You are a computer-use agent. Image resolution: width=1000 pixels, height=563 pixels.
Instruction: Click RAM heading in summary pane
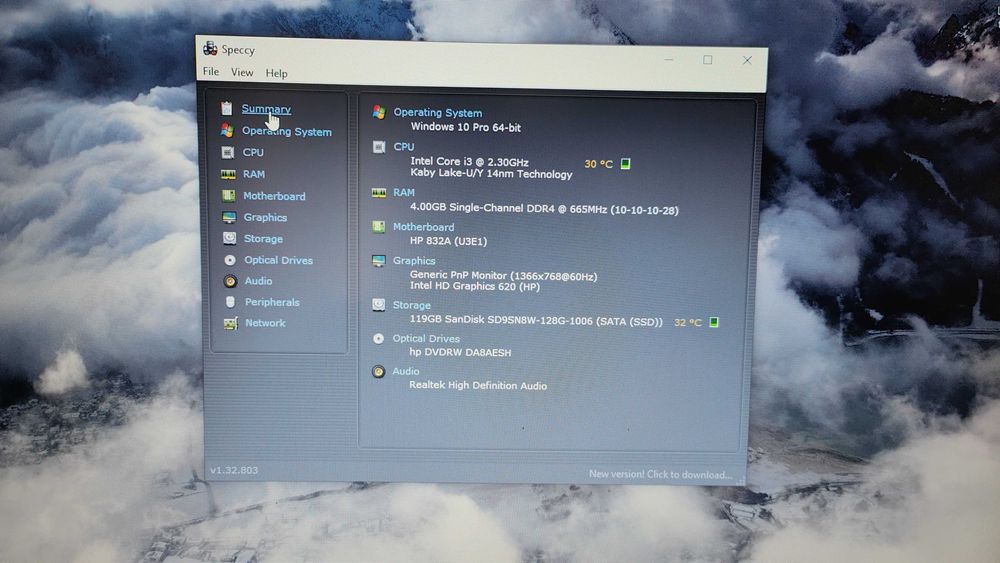pyautogui.click(x=404, y=193)
